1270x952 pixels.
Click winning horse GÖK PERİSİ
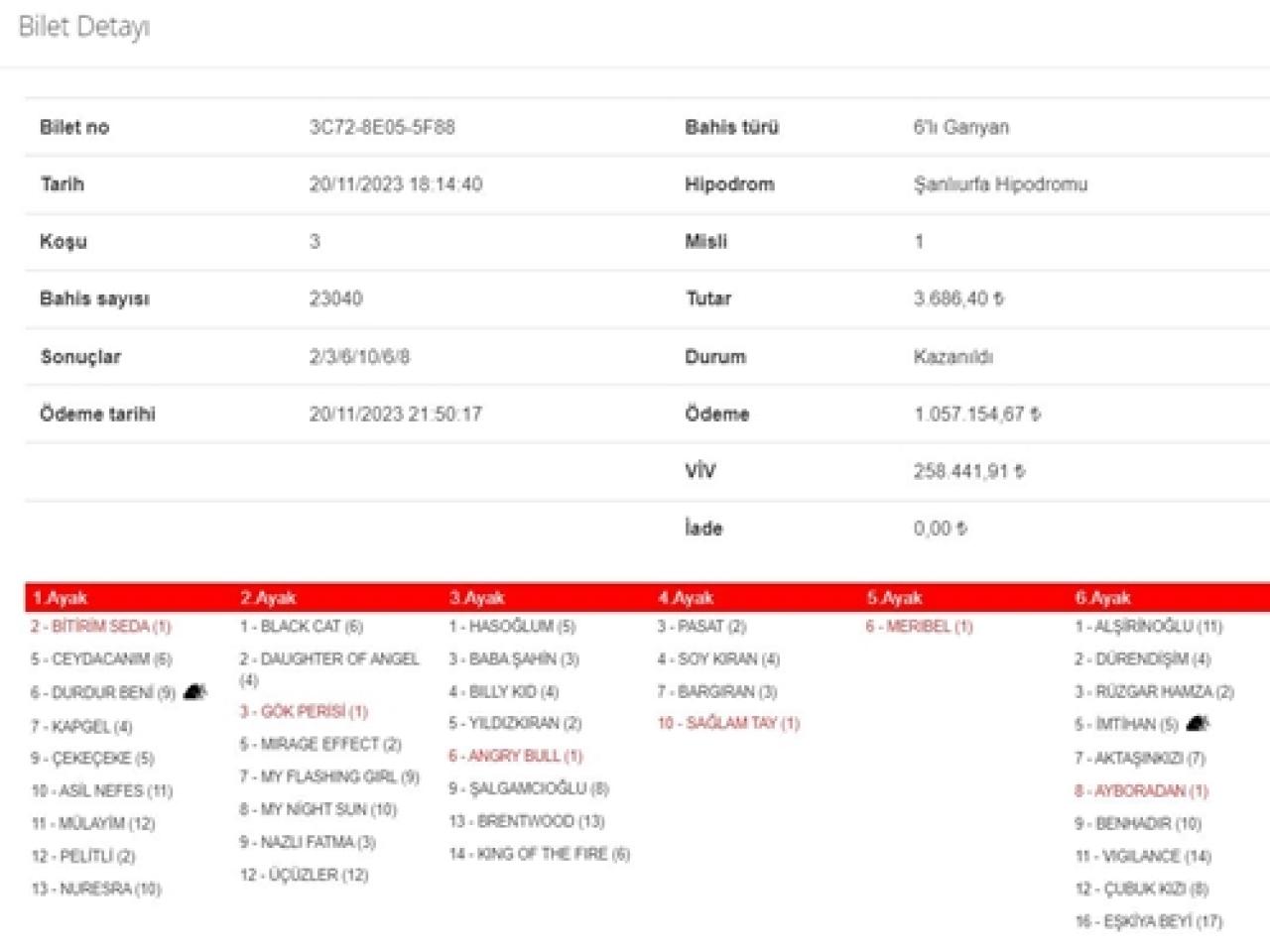click(x=304, y=712)
